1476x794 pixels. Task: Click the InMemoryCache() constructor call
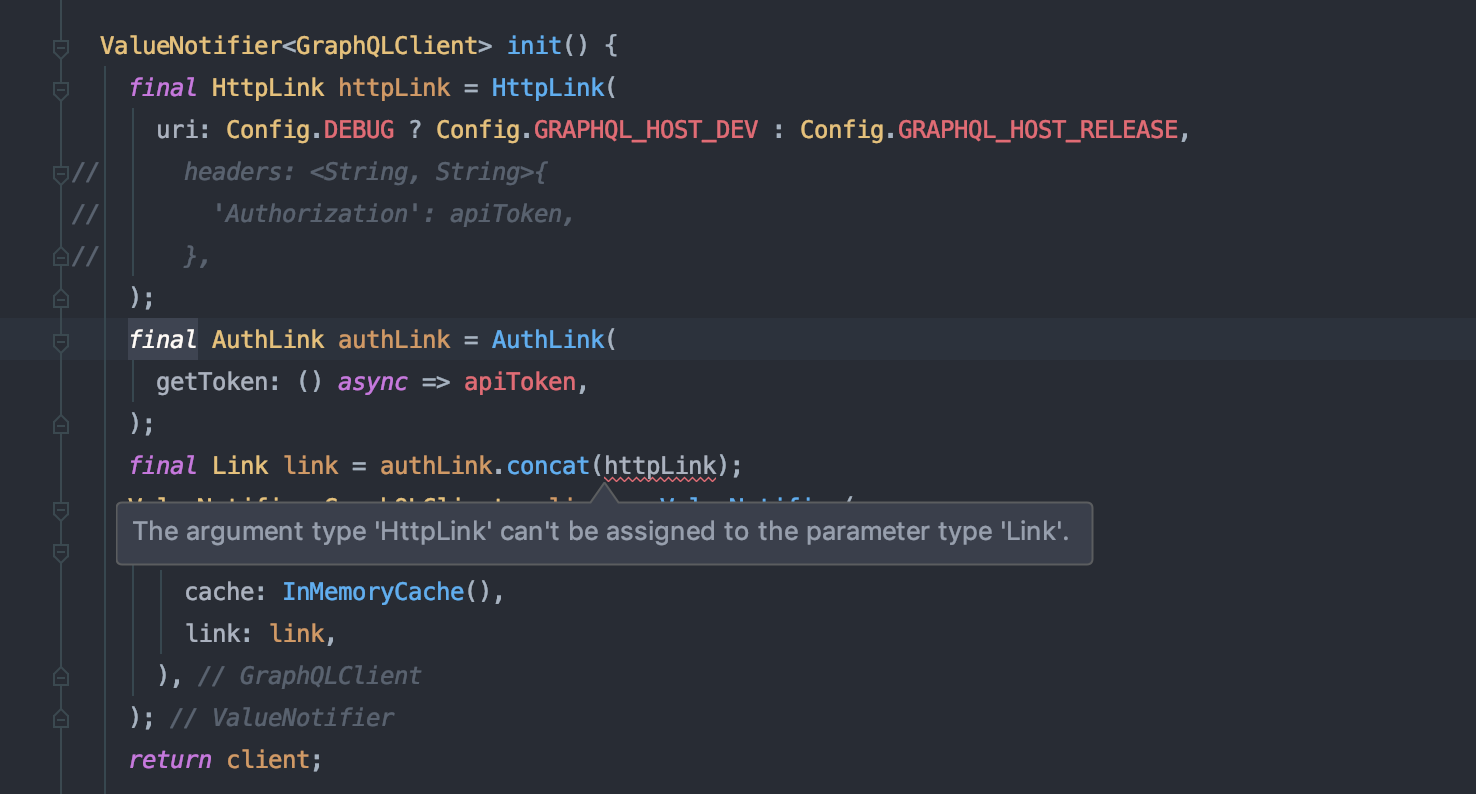coord(372,591)
